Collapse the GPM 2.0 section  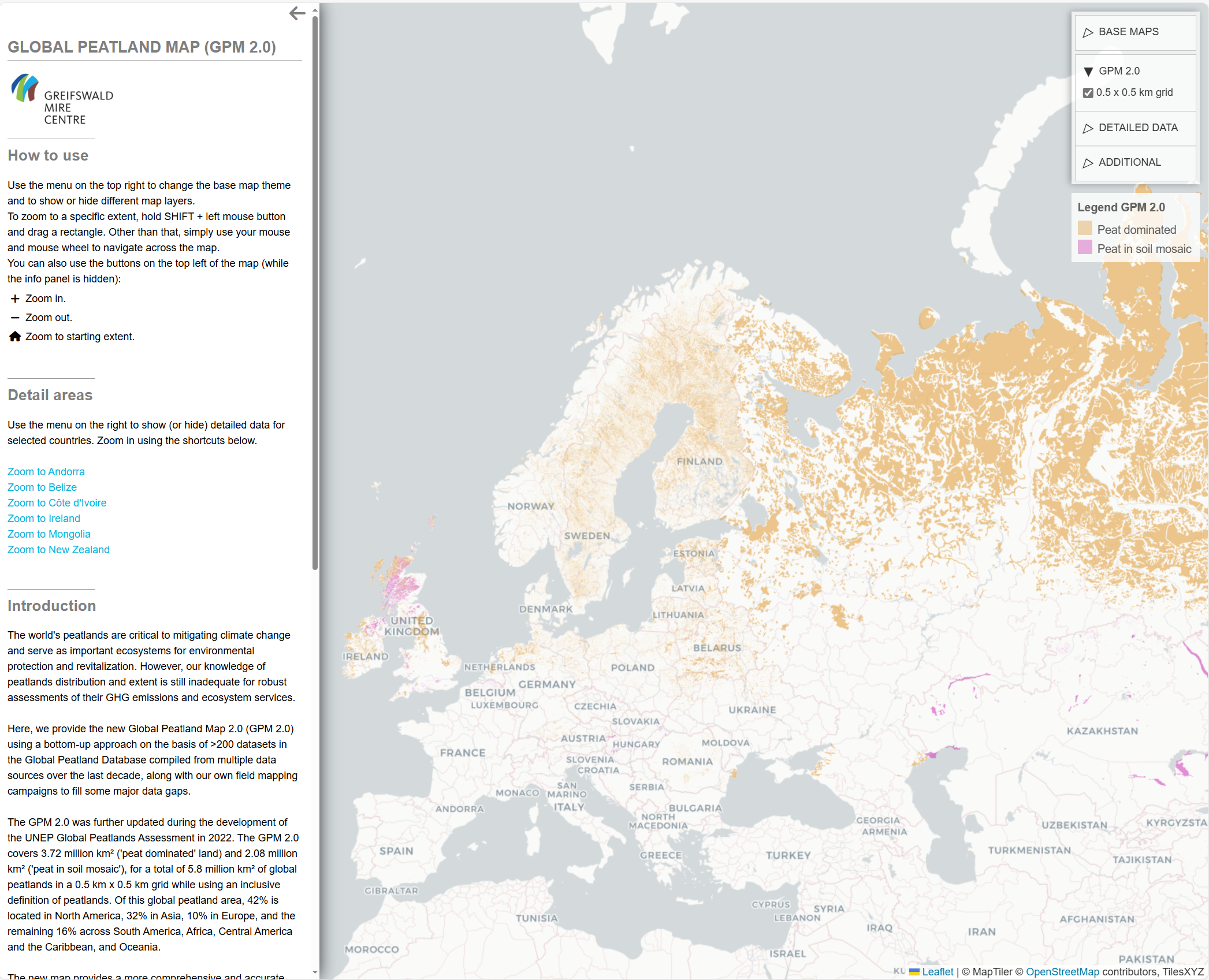(1088, 71)
